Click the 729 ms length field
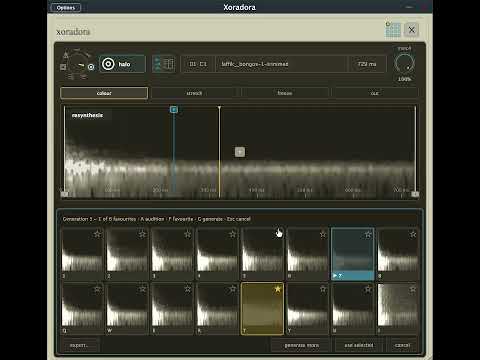This screenshot has width=480, height=360. click(x=367, y=64)
